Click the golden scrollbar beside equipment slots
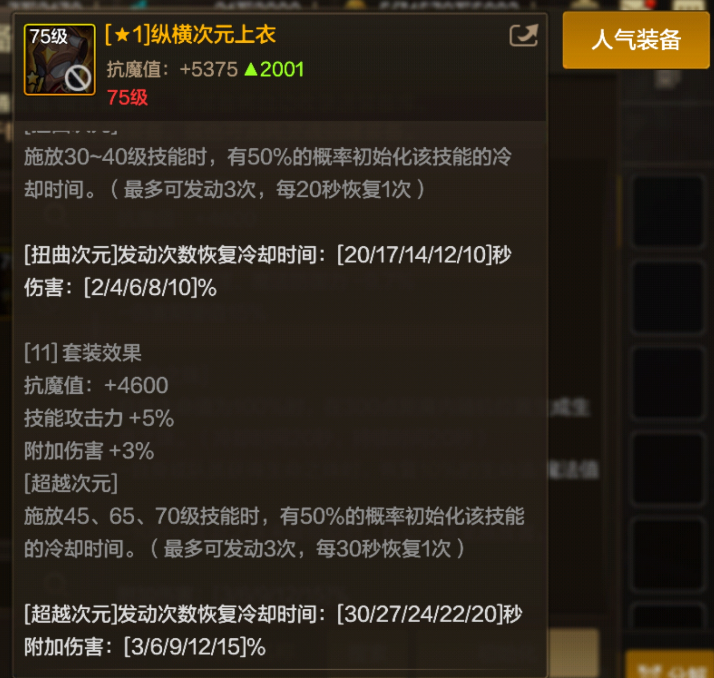Screen dimensions: 714x678 pos(619,212)
